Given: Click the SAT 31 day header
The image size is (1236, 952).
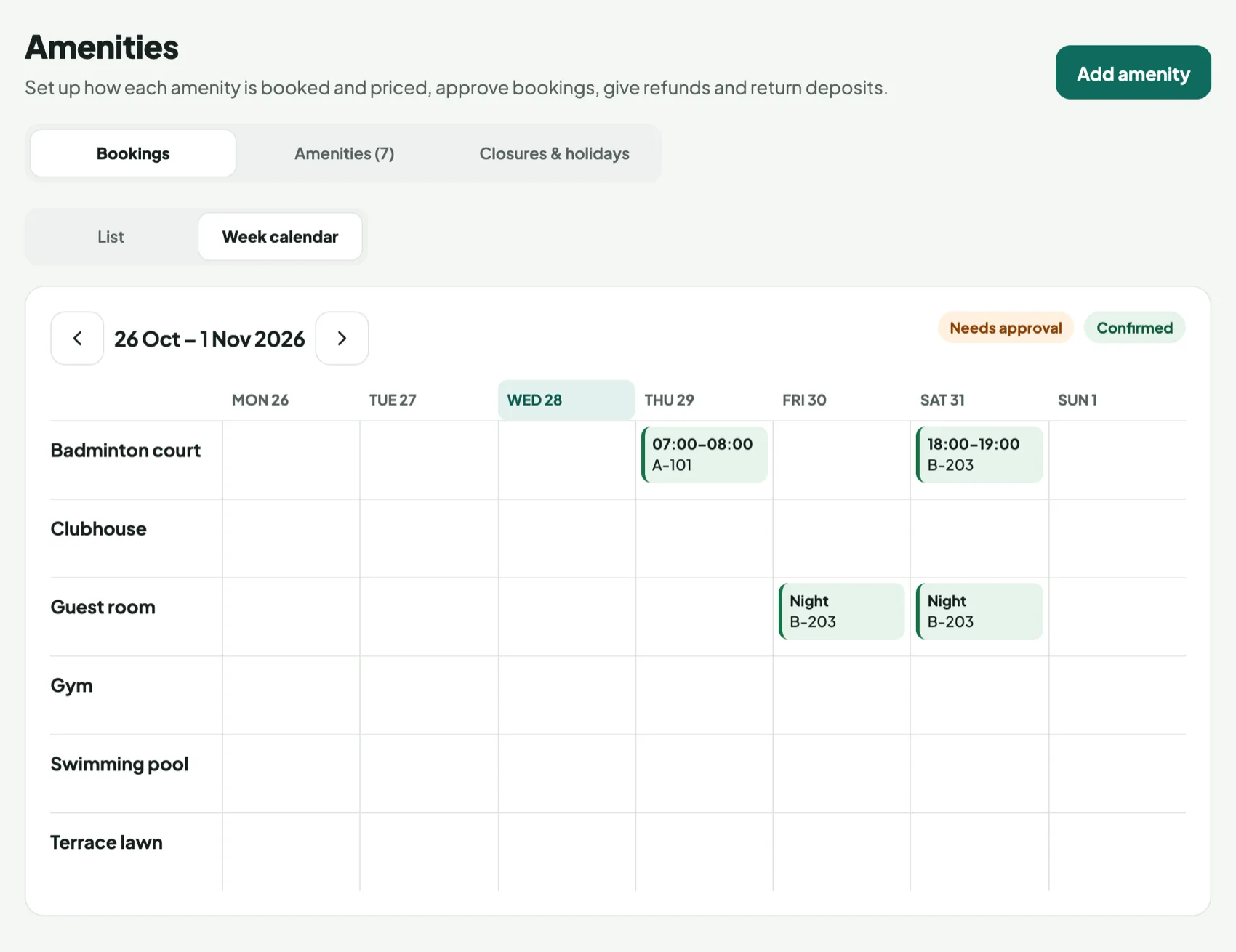Looking at the screenshot, I should tap(942, 400).
